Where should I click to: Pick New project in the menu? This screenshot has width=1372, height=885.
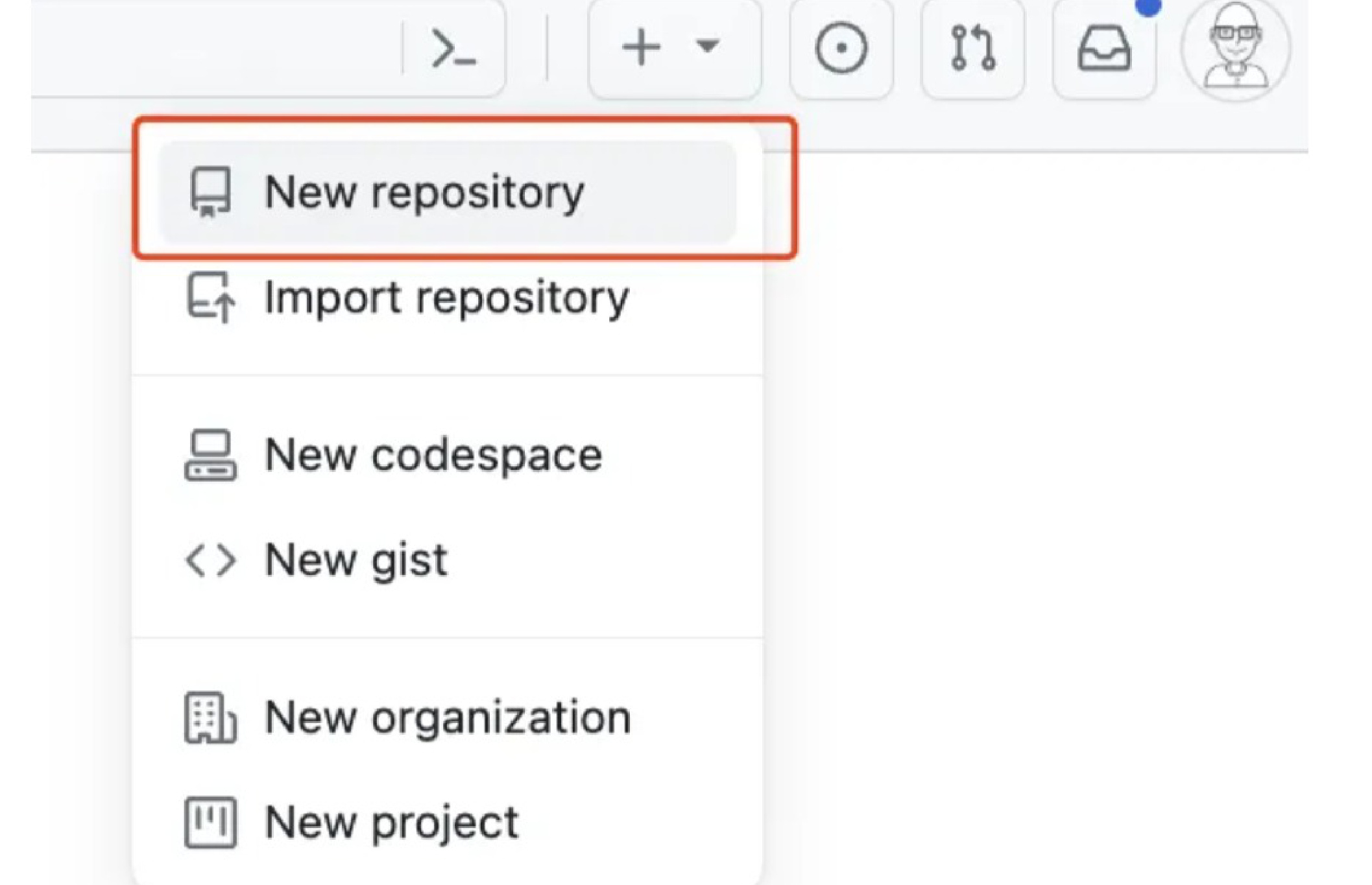[x=392, y=823]
